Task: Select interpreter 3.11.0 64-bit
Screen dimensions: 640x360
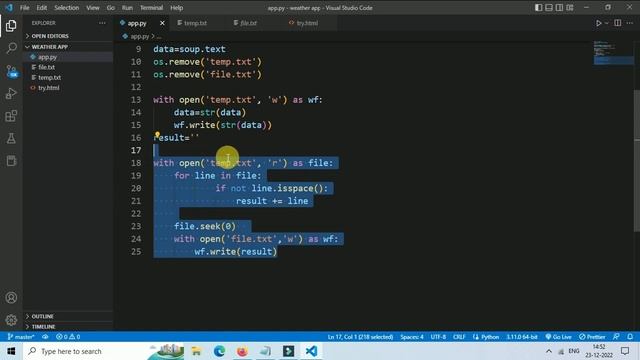Action: 522,337
